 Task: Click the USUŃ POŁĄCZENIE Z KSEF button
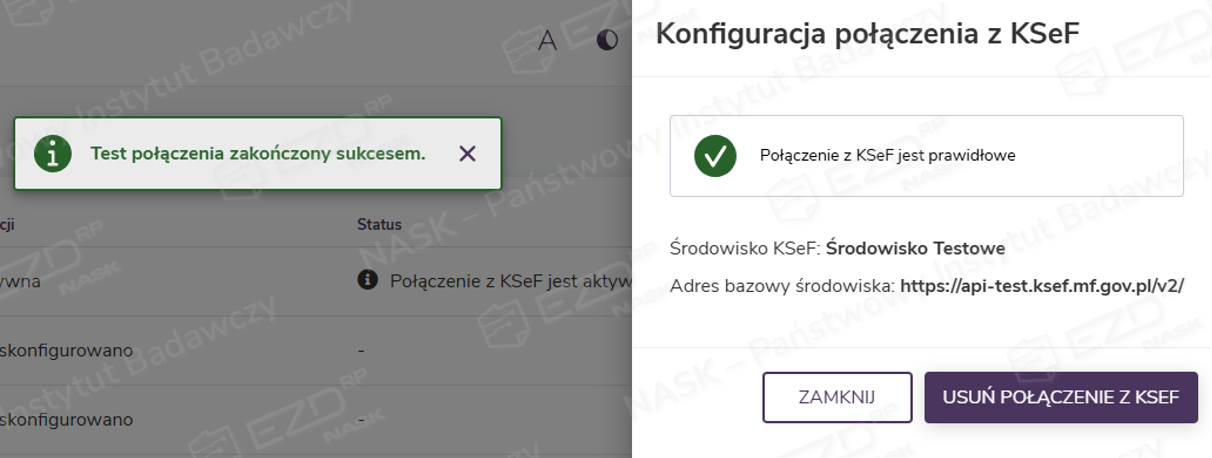tap(1060, 397)
